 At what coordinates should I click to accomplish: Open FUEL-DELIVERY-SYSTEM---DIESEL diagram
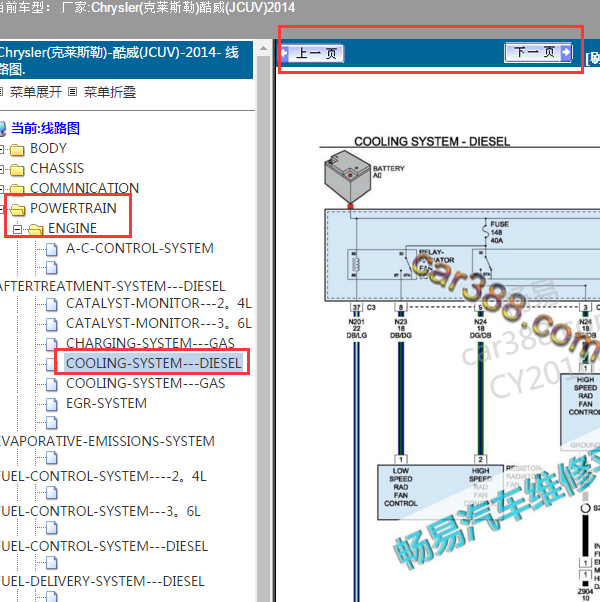[102, 581]
